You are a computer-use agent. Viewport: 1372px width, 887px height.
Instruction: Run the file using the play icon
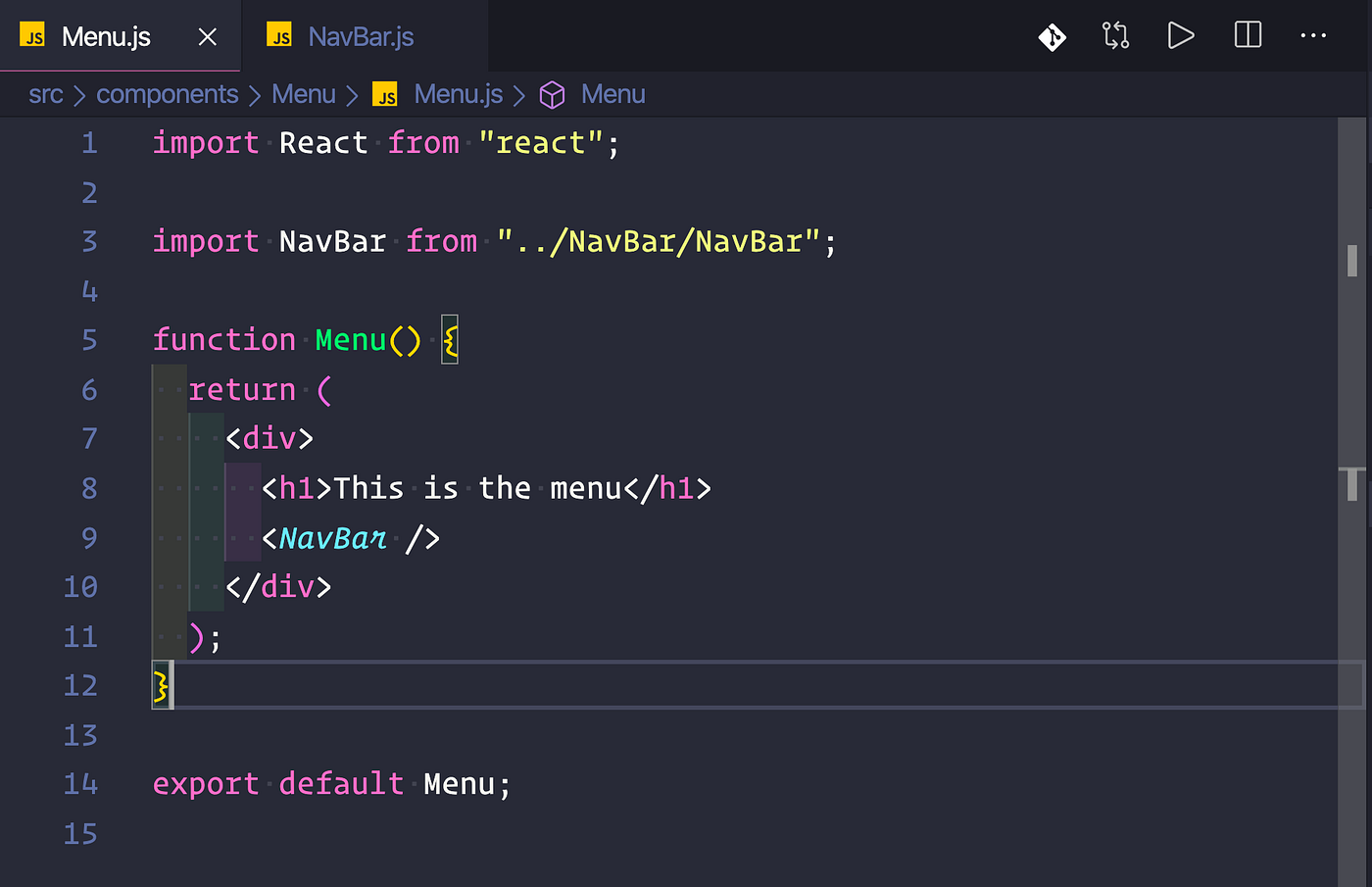1181,35
